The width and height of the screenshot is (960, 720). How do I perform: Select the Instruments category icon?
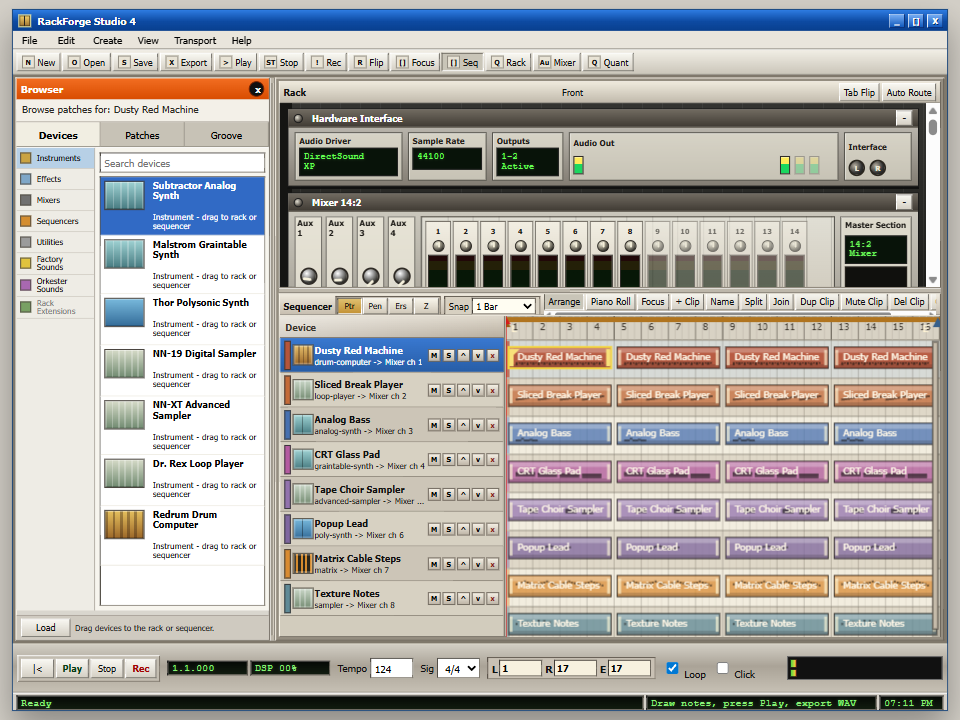point(26,158)
